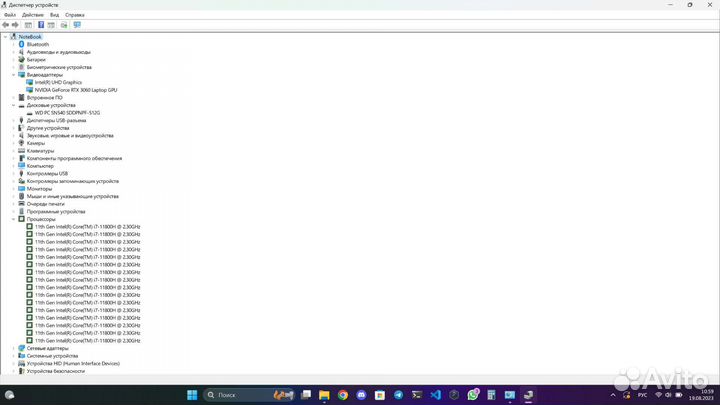Open the Действие menu
720x405 pixels.
pyautogui.click(x=33, y=15)
